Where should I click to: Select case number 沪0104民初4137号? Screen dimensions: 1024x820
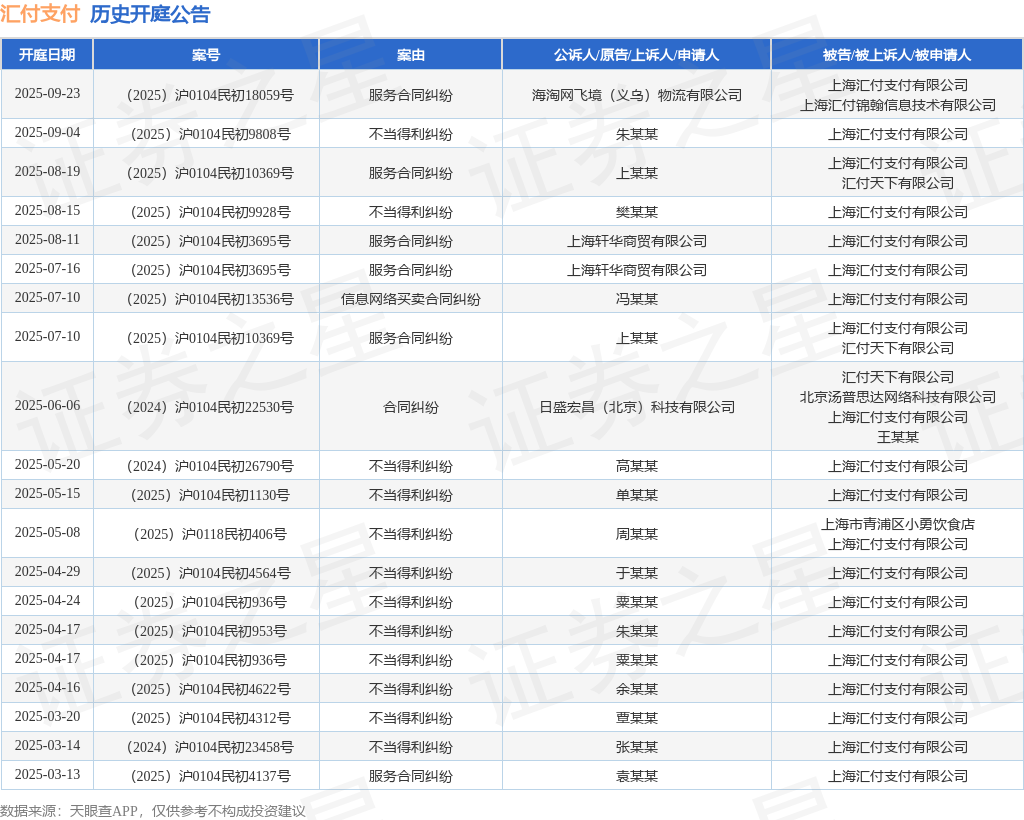(x=210, y=776)
